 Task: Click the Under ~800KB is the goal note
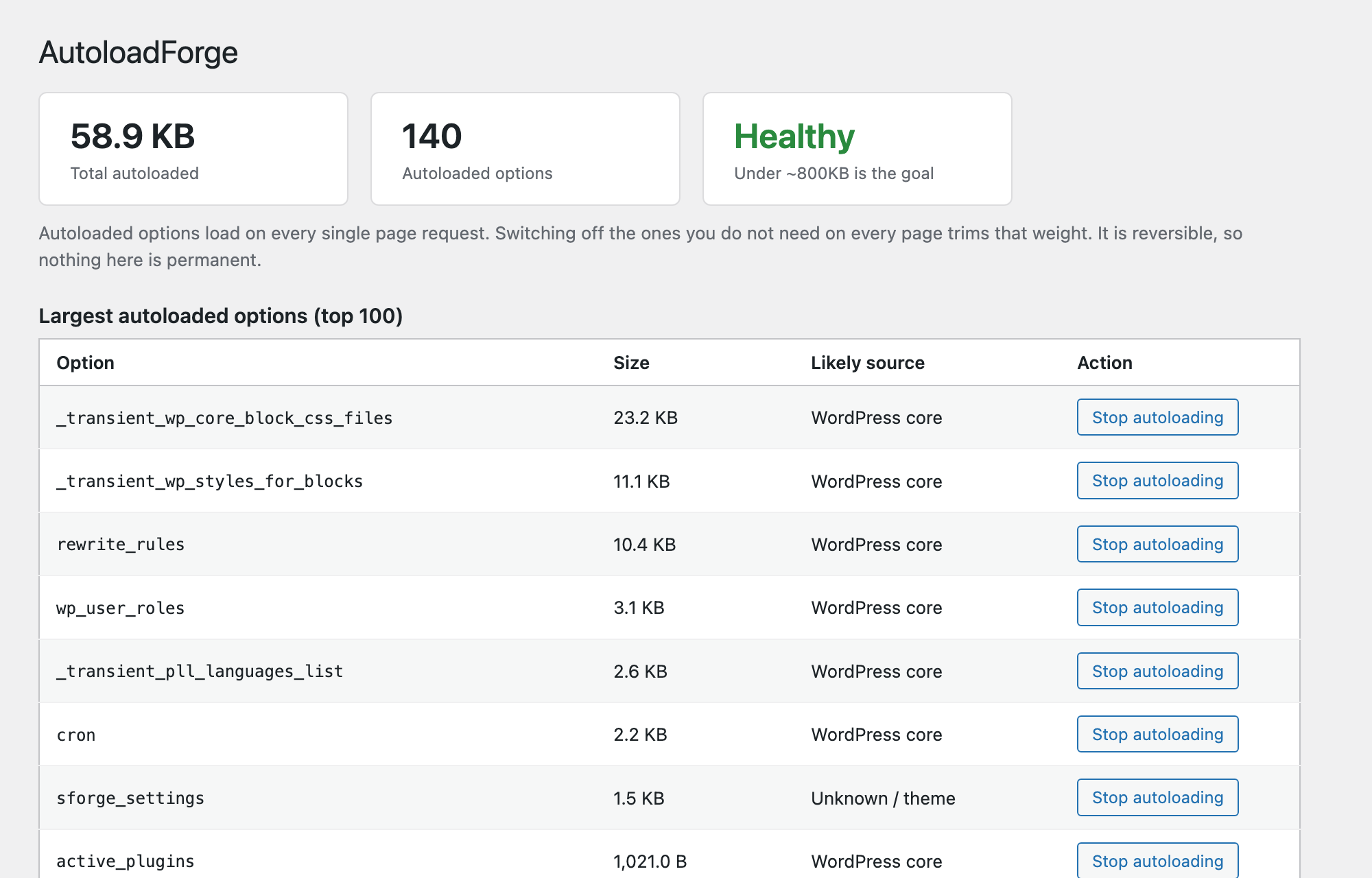click(833, 174)
